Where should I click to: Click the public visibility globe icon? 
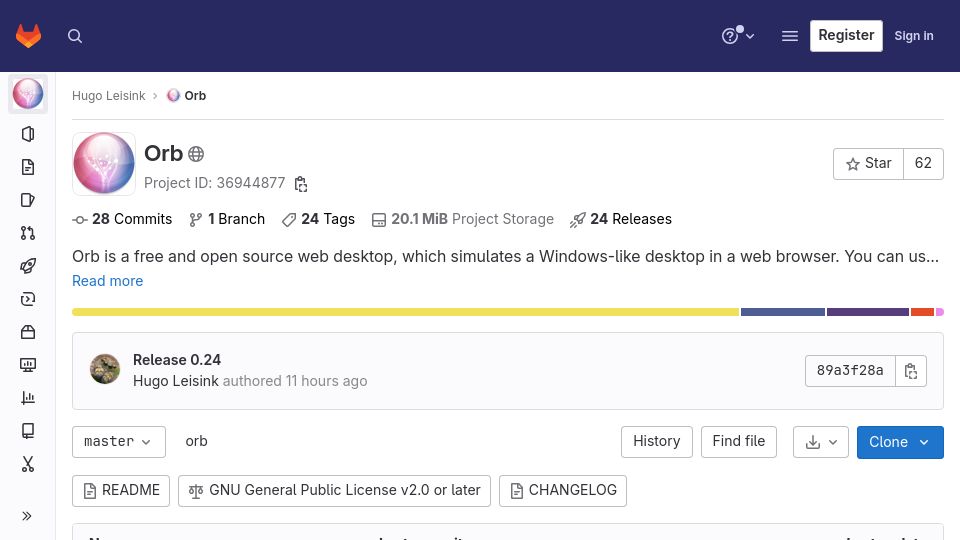[x=196, y=154]
